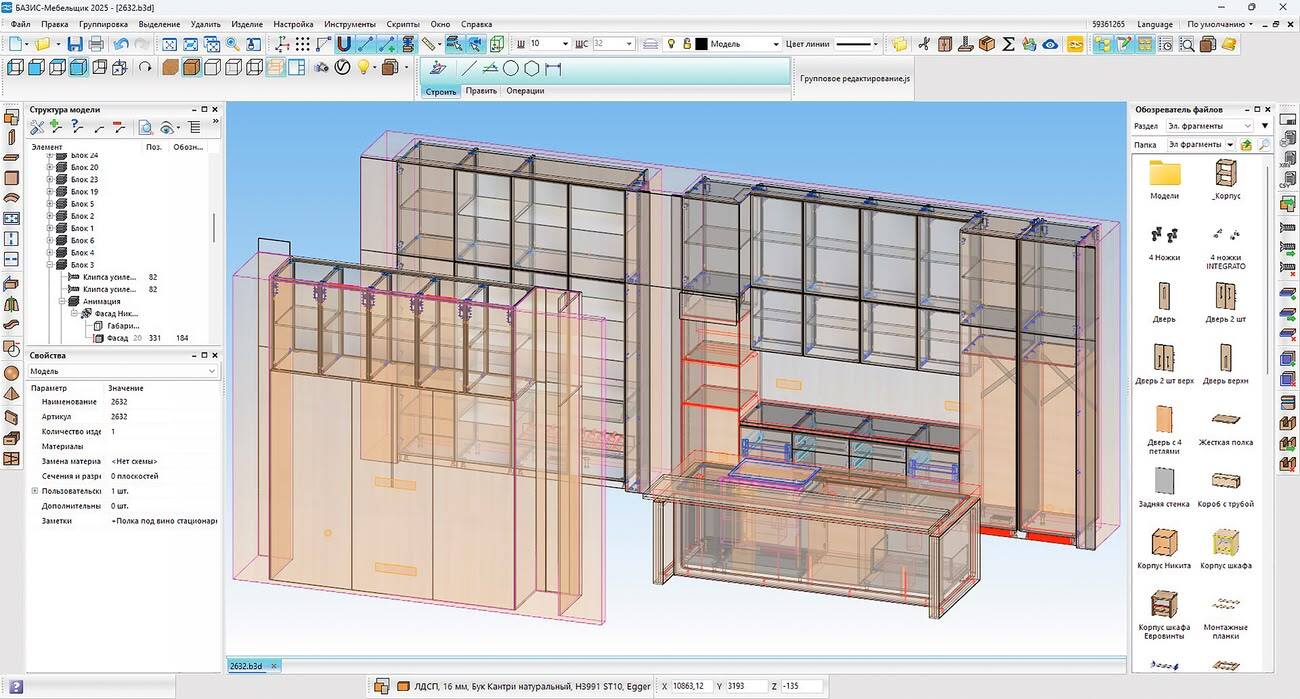Select the hexagon polygon tool
The image size is (1300, 699).
point(531,69)
